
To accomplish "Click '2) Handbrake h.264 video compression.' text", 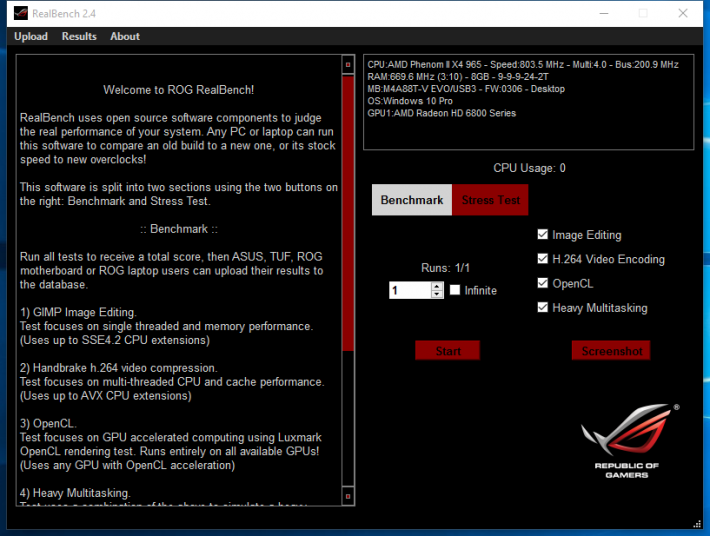I will (x=118, y=368).
